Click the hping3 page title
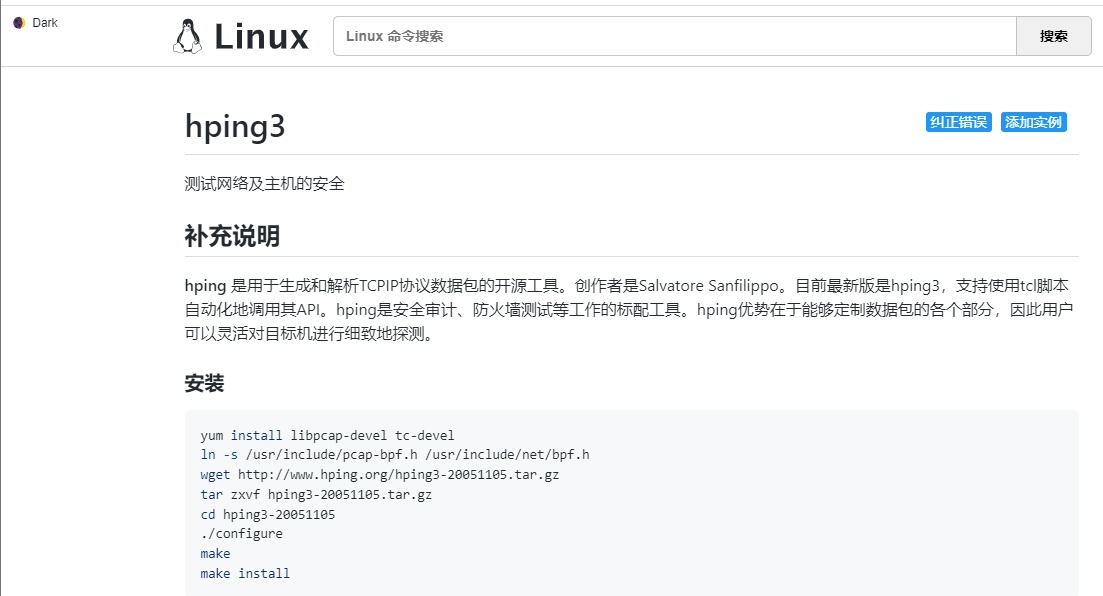1103x596 pixels. 234,127
